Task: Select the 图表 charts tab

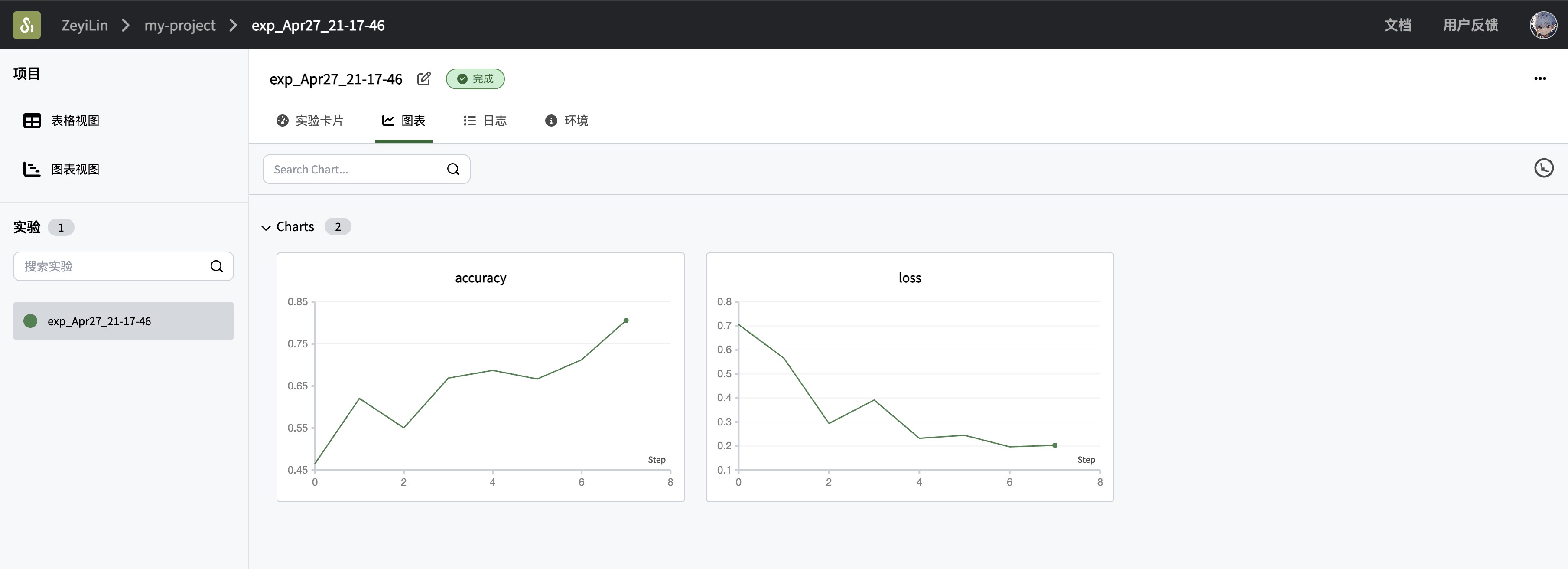Action: pos(403,121)
